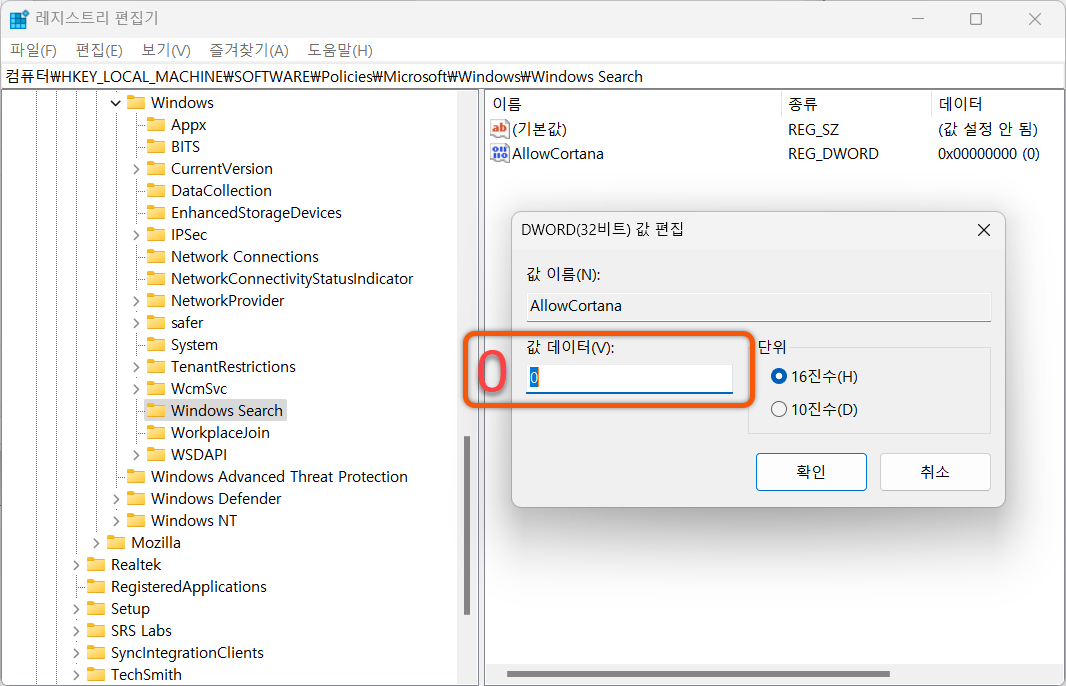This screenshot has width=1066, height=686.
Task: Select the NetworkConnectivityStatusIndicator folder icon
Action: [156, 278]
